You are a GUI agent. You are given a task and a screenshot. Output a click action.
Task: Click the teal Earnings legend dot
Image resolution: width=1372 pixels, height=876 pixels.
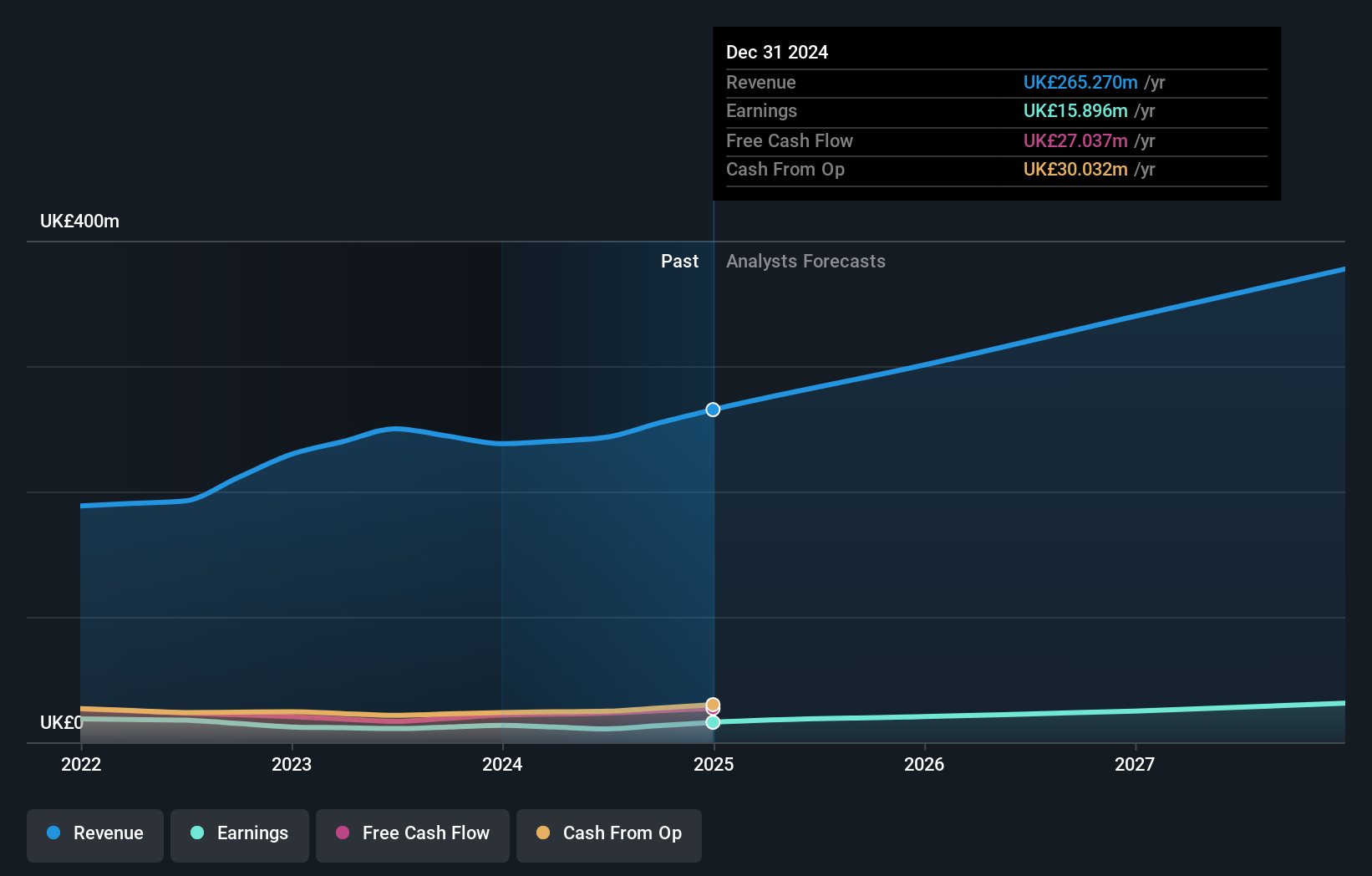point(197,833)
